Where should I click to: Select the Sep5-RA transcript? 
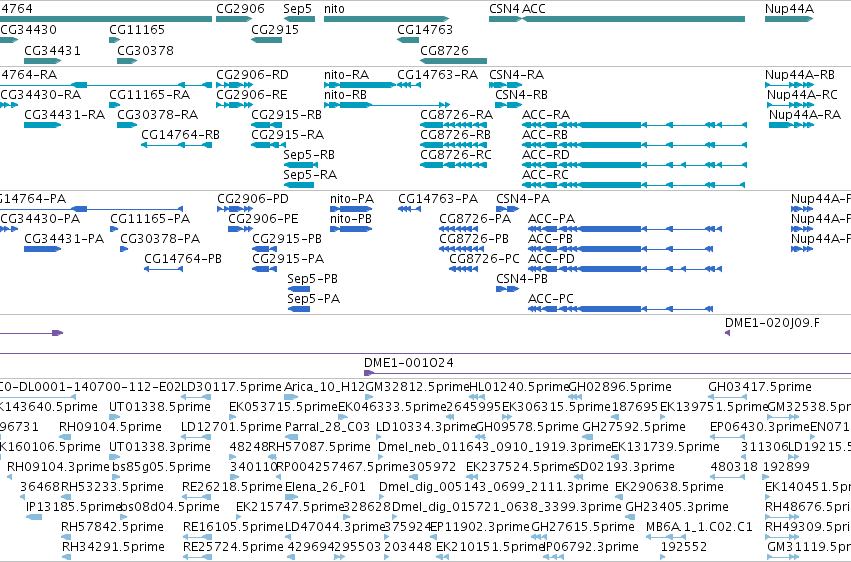(310, 175)
